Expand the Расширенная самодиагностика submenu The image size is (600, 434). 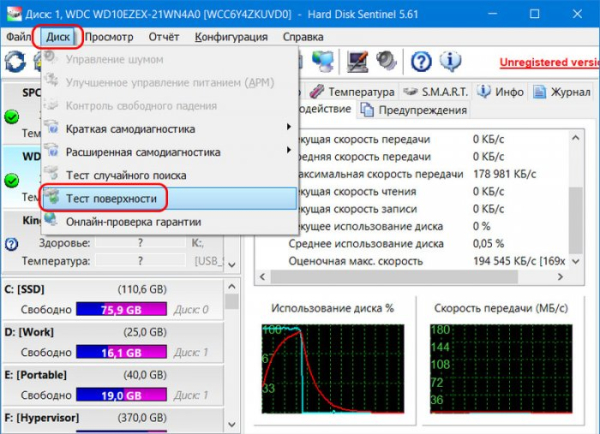tap(290, 152)
